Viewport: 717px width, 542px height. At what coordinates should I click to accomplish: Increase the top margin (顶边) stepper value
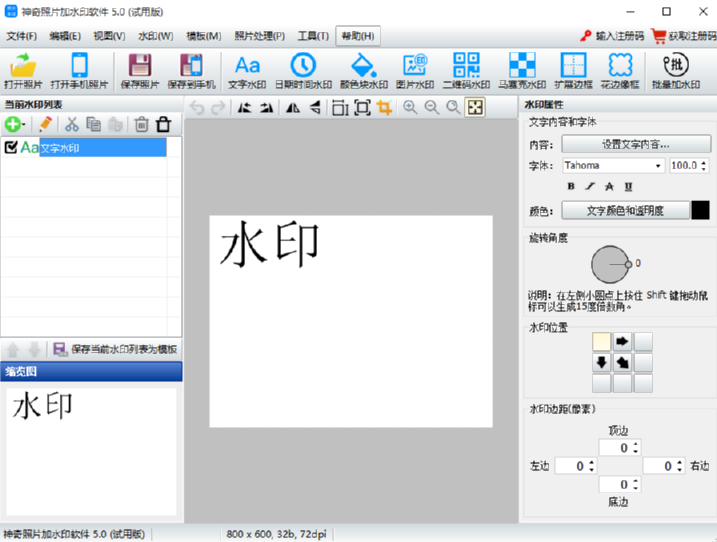(637, 444)
